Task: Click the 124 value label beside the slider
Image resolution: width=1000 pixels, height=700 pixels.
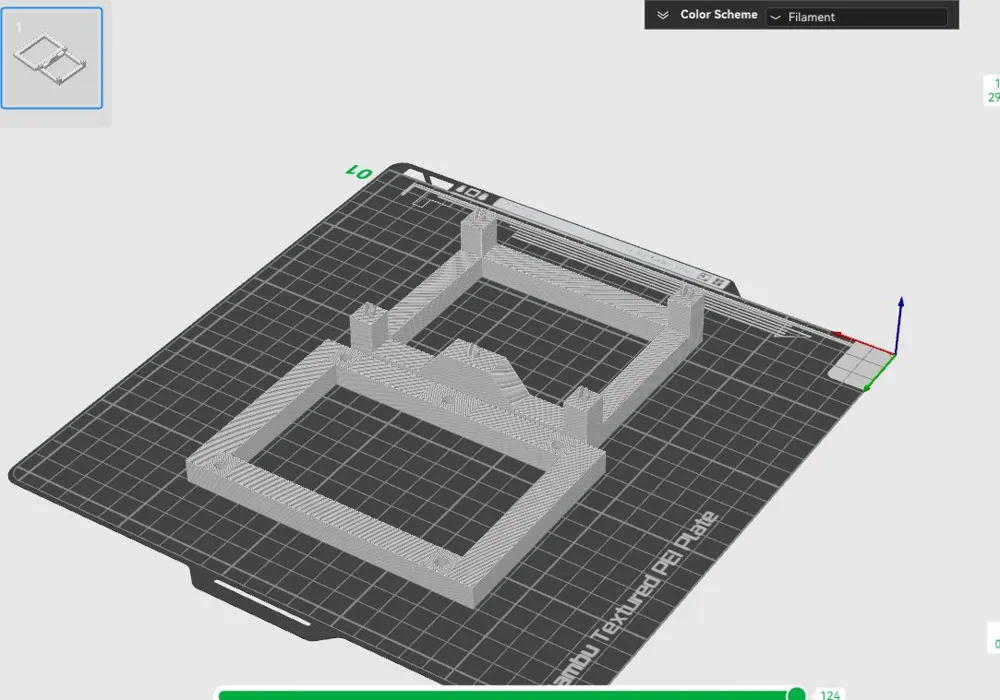Action: pos(830,695)
